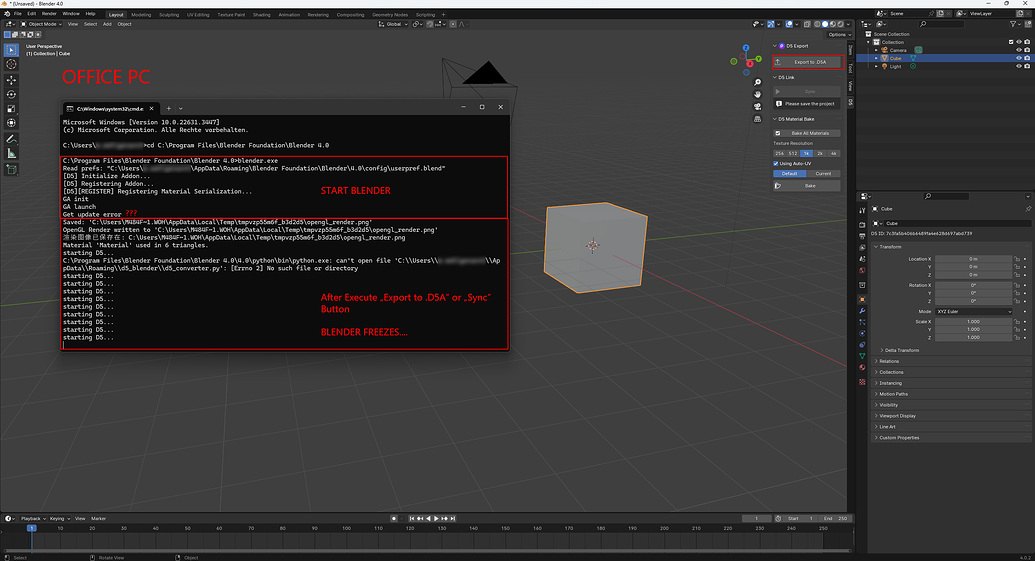
Task: Uncheck Using Auto-UV checkbox
Action: [x=776, y=164]
